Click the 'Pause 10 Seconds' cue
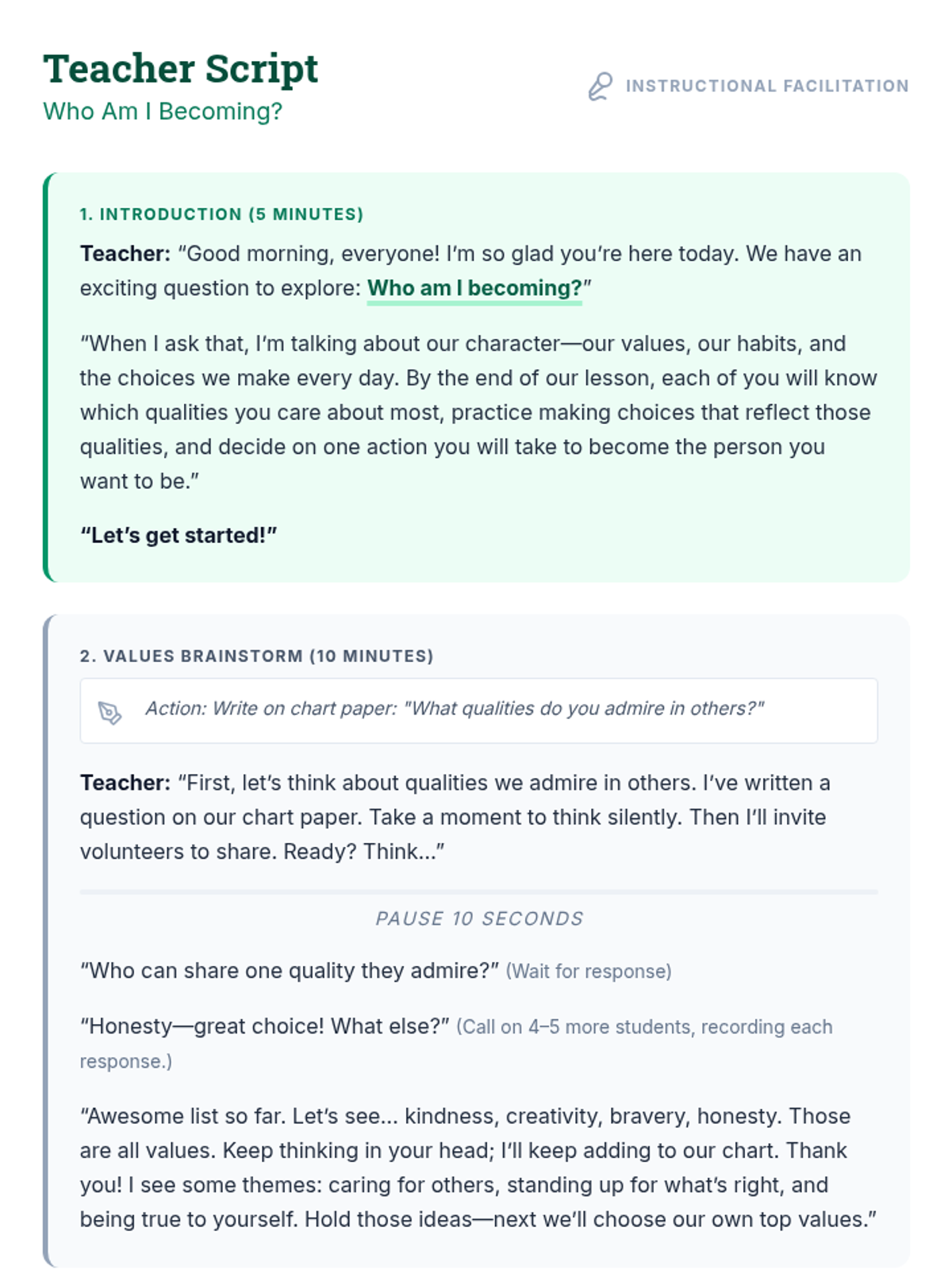Image resolution: width=952 pixels, height=1270 pixels. pos(478,918)
